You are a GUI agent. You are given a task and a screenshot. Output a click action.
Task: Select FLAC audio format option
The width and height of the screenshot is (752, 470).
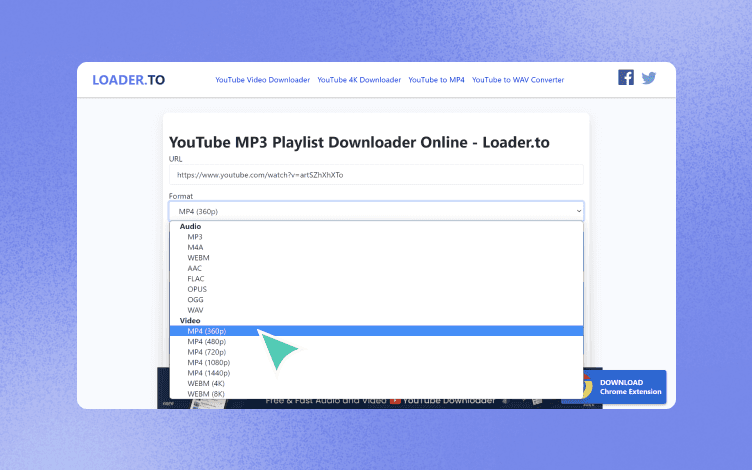[x=376, y=279]
